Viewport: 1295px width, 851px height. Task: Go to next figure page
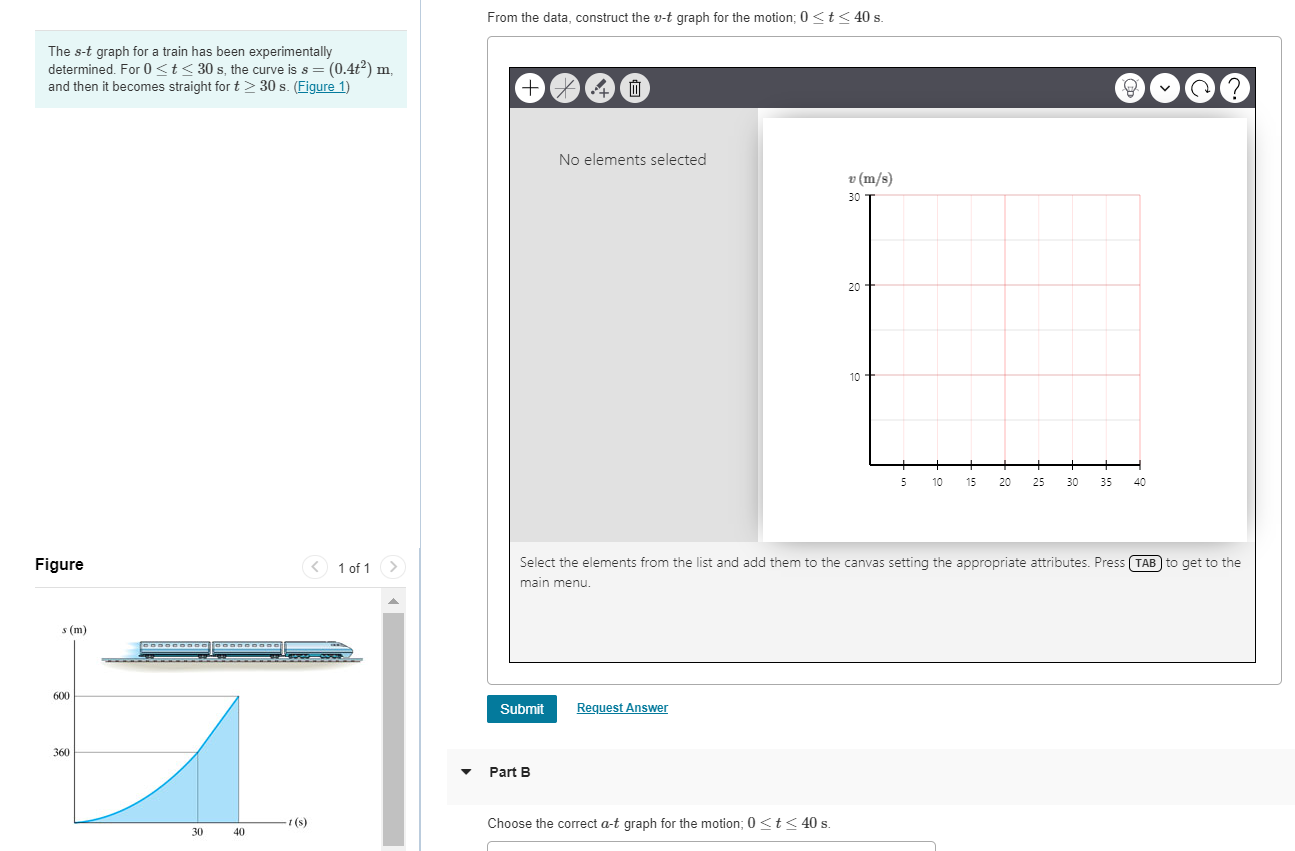(392, 567)
